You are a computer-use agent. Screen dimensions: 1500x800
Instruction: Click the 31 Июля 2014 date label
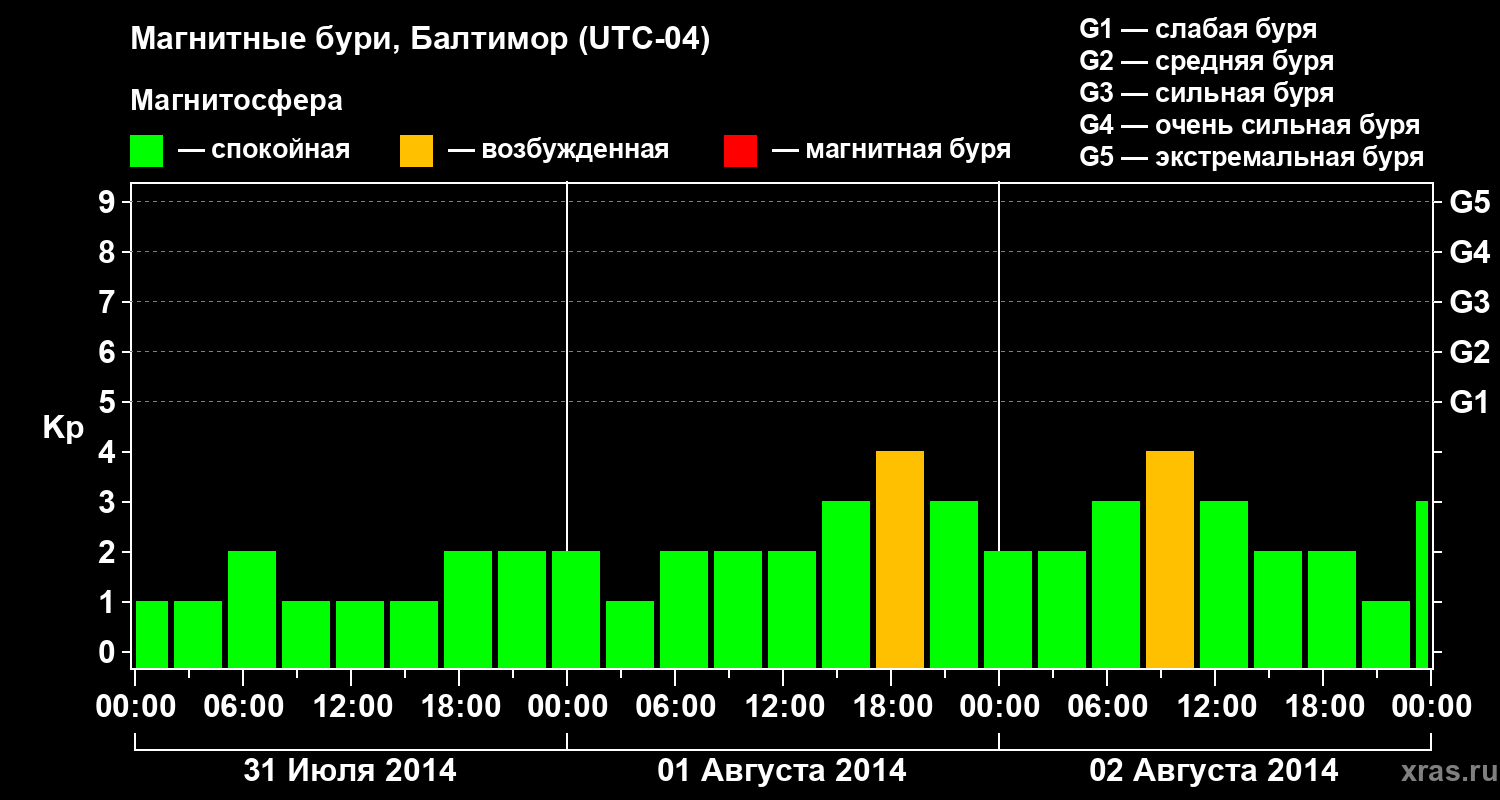[350, 771]
